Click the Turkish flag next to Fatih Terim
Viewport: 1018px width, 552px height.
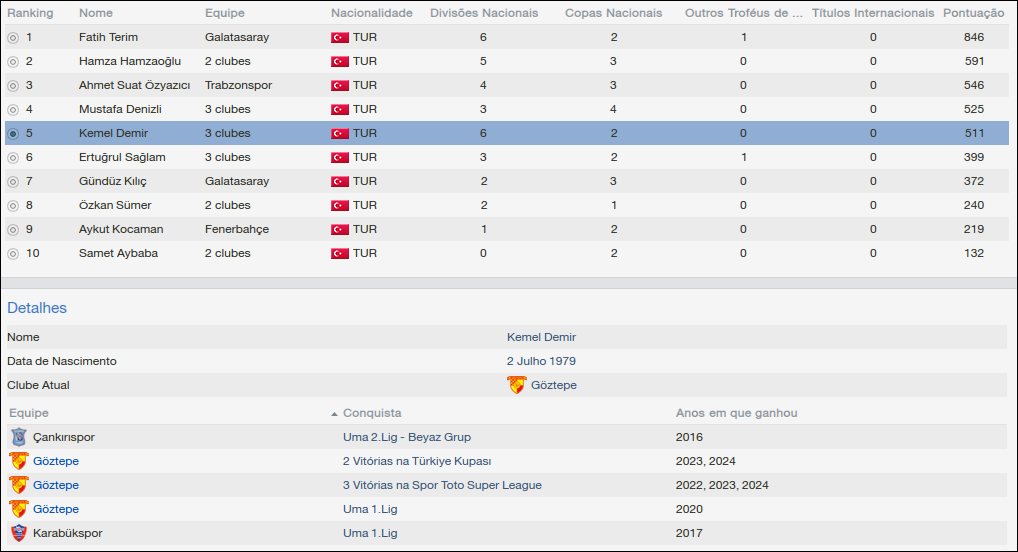[340, 37]
